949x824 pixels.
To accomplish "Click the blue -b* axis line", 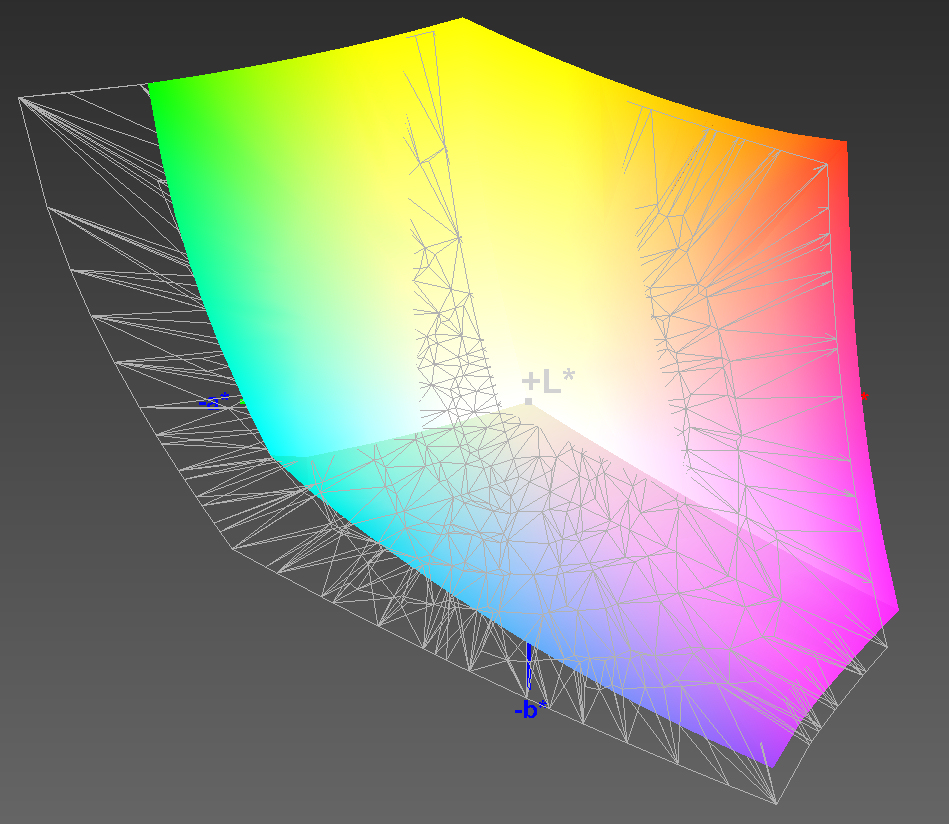I will pos(529,666).
